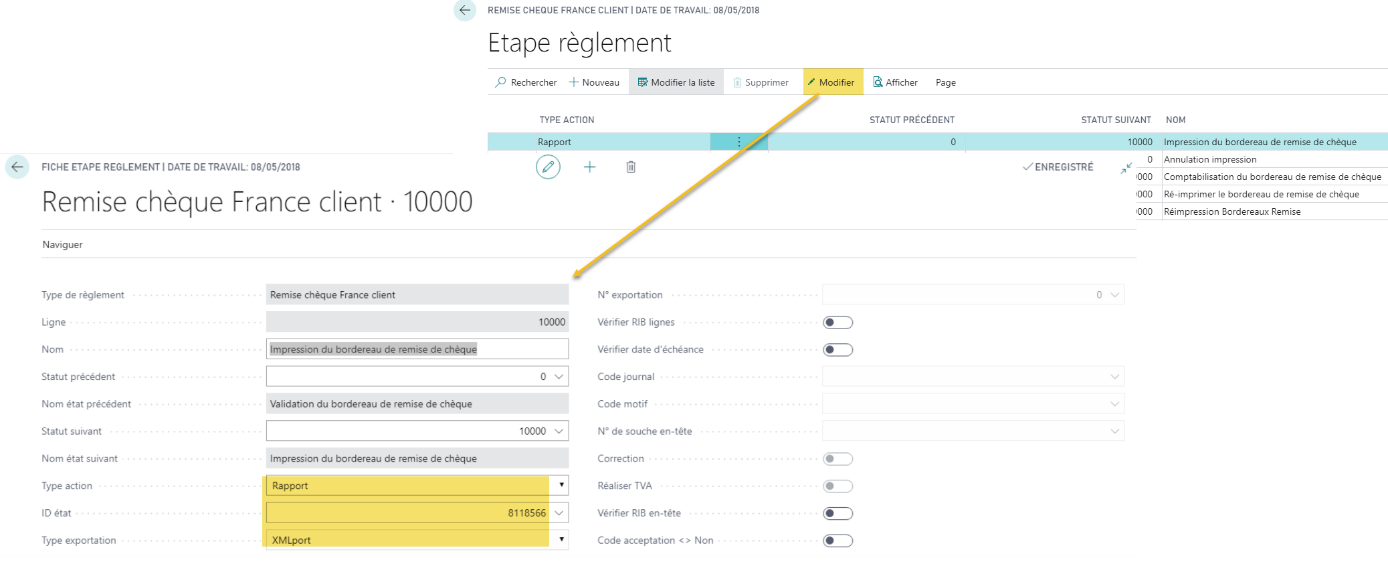Click the trash delete icon on card
Viewport: 1388px width, 570px height.
pyautogui.click(x=631, y=167)
